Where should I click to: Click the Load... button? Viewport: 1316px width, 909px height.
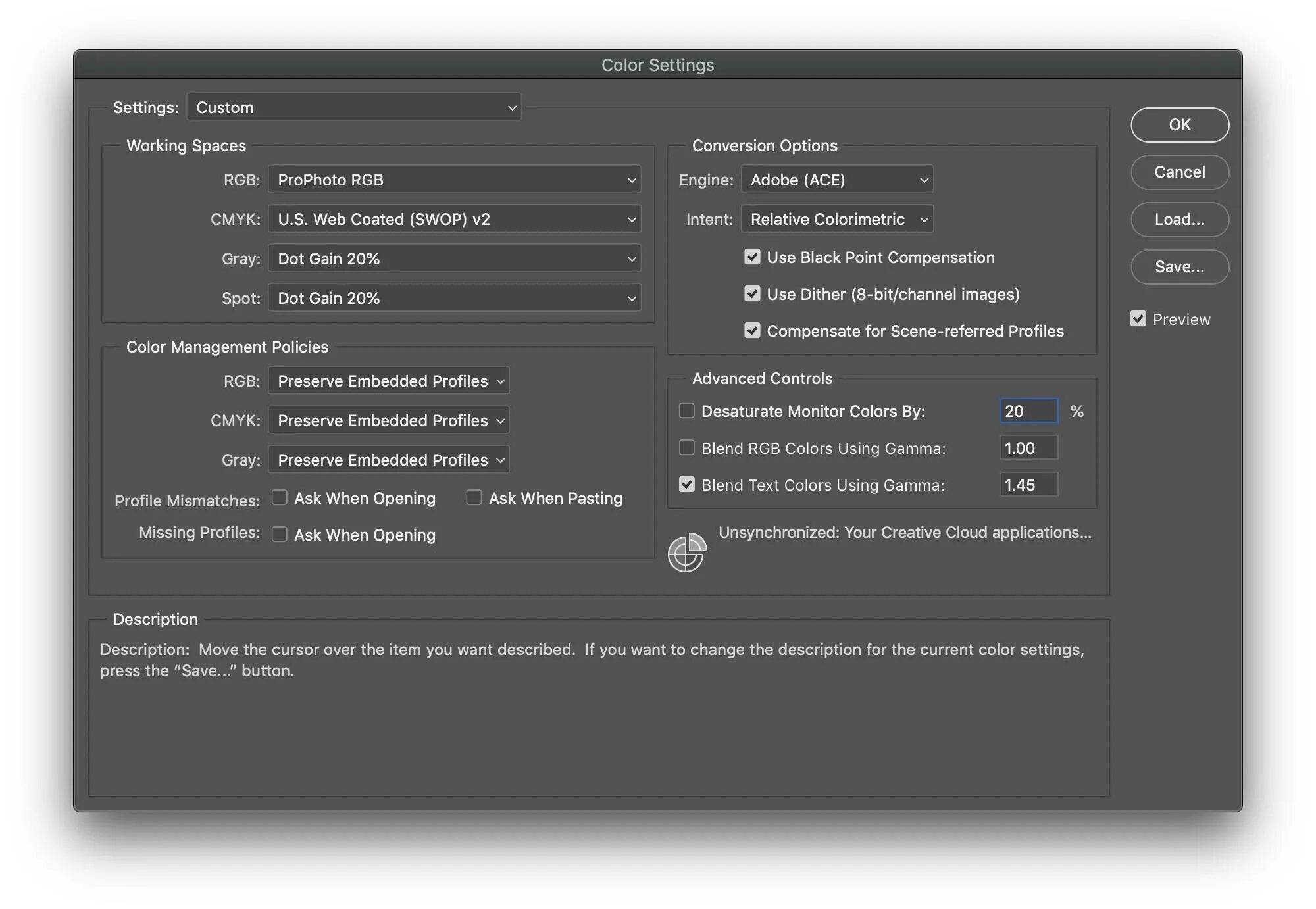(1179, 220)
